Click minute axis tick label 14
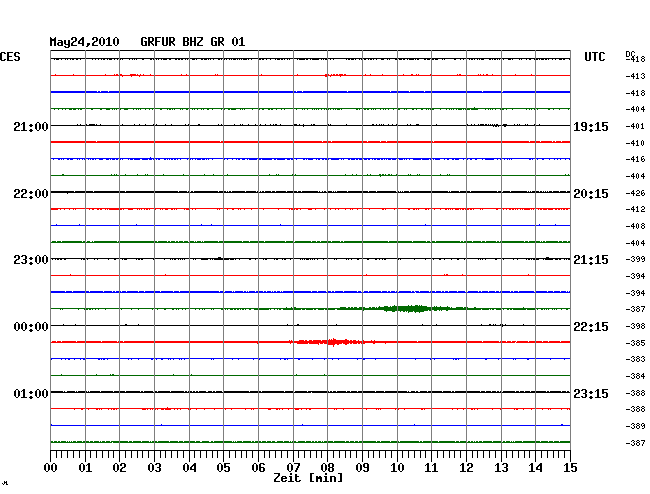The image size is (650, 494). (535, 468)
